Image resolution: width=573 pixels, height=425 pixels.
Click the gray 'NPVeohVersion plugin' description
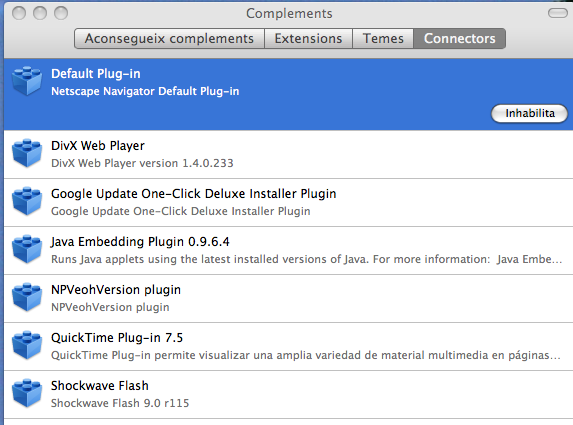coord(110,307)
